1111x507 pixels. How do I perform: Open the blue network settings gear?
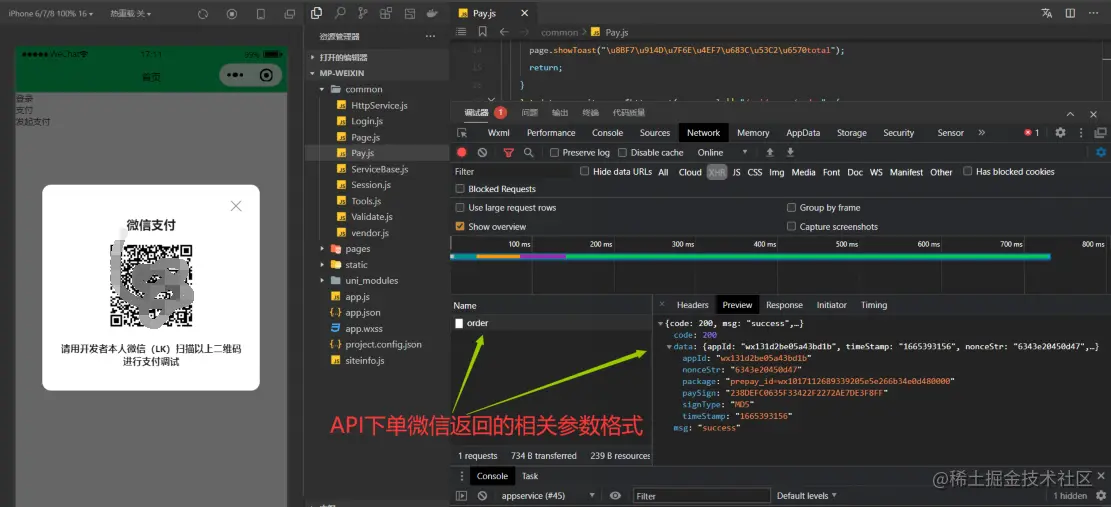(1101, 152)
